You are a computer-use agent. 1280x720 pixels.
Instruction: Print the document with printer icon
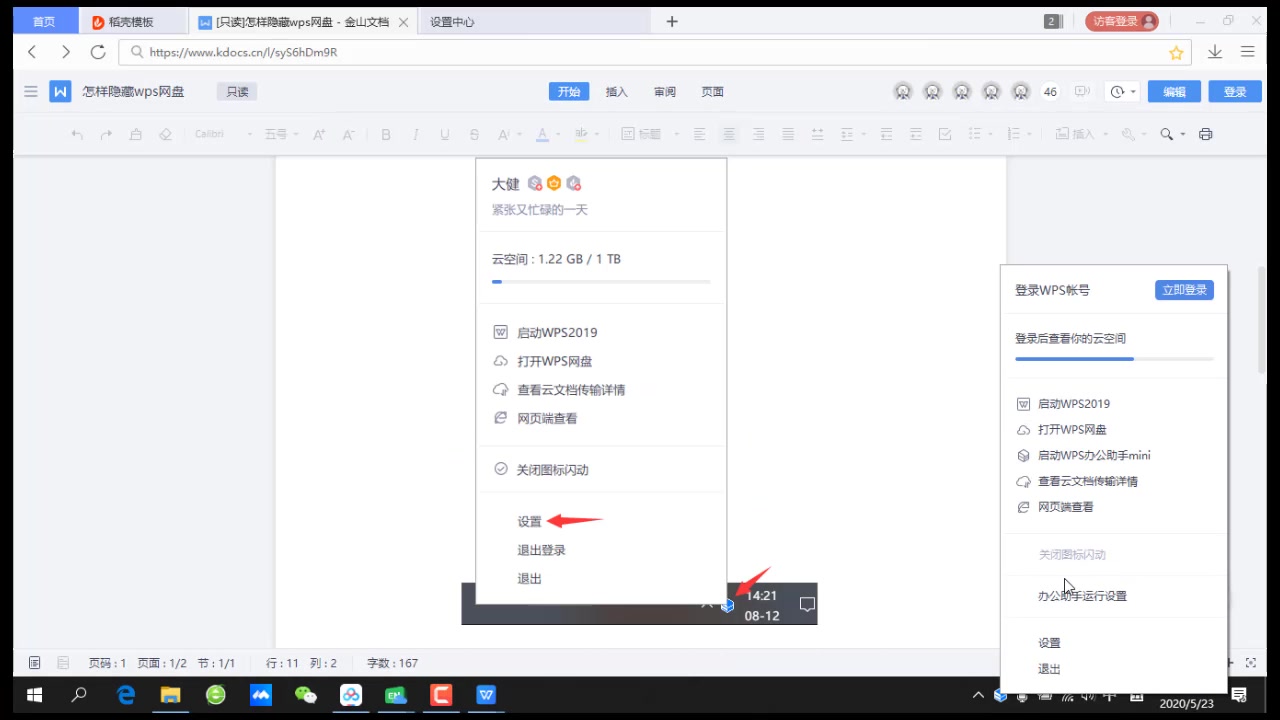tap(1205, 134)
